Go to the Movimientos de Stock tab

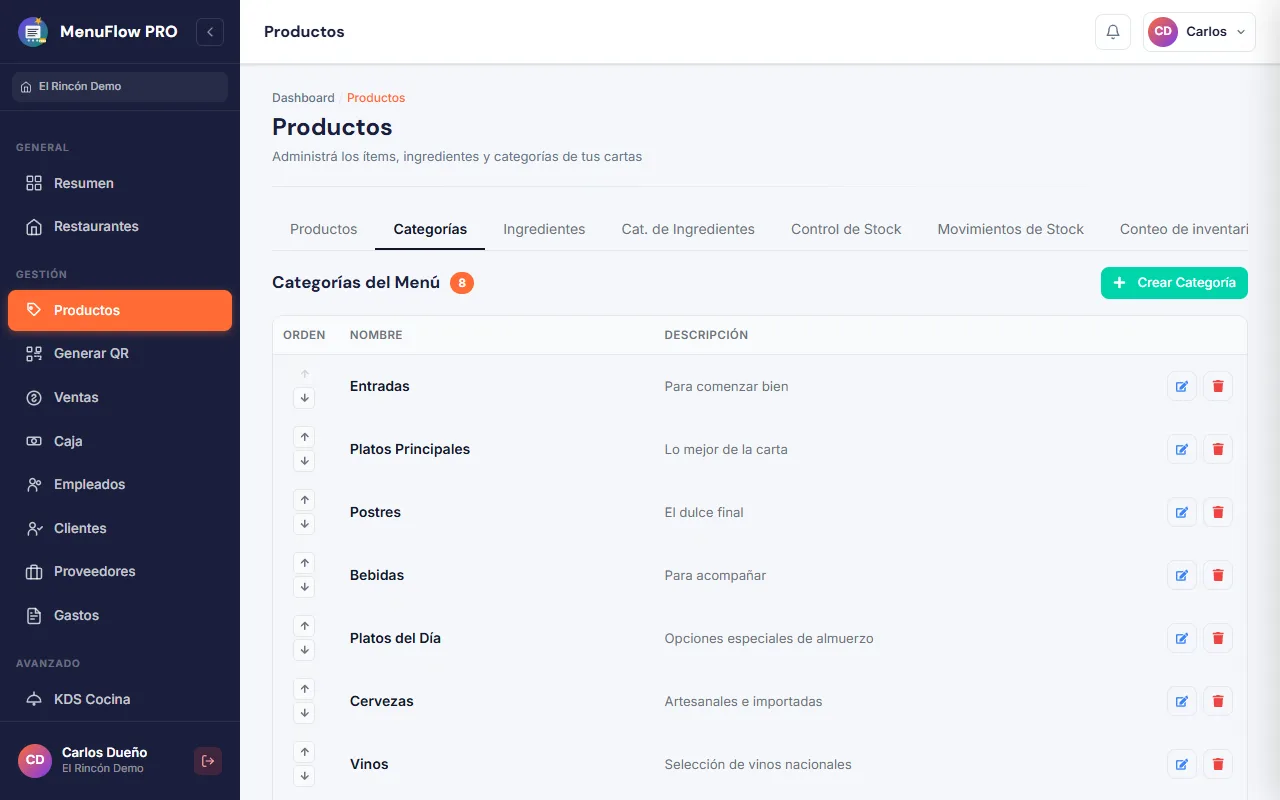point(1010,229)
